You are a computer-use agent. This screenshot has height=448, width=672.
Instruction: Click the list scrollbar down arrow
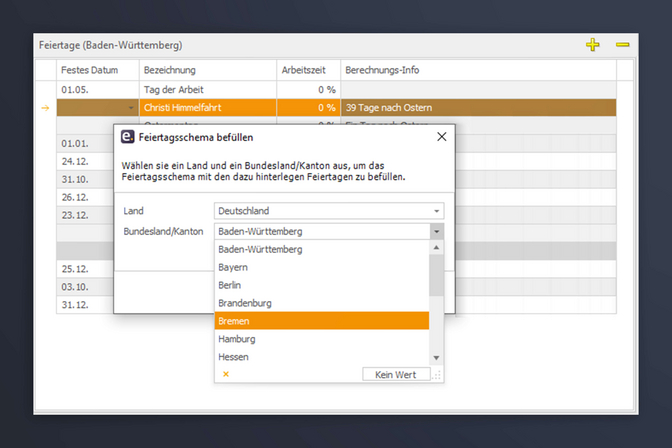(436, 358)
